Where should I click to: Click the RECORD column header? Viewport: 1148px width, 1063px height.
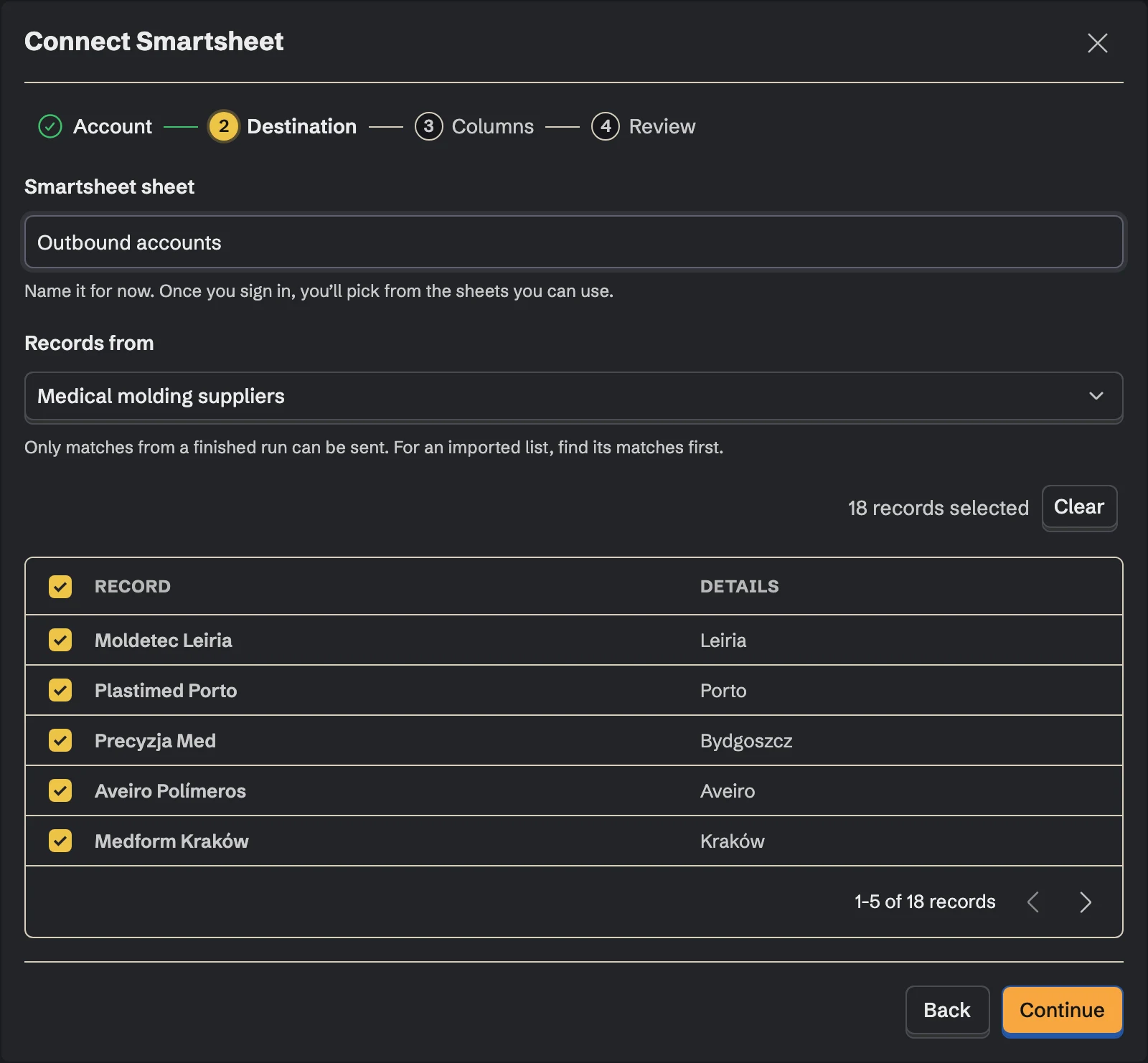click(133, 586)
